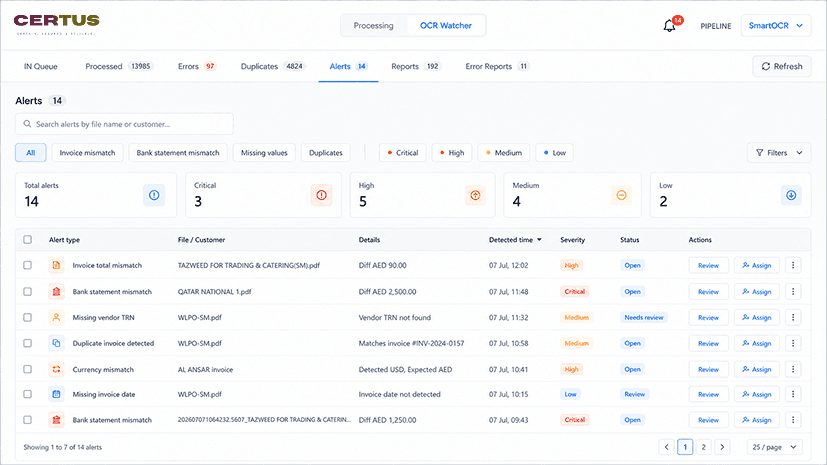827x465 pixels.
Task: Open the Errors tab
Action: [197, 66]
